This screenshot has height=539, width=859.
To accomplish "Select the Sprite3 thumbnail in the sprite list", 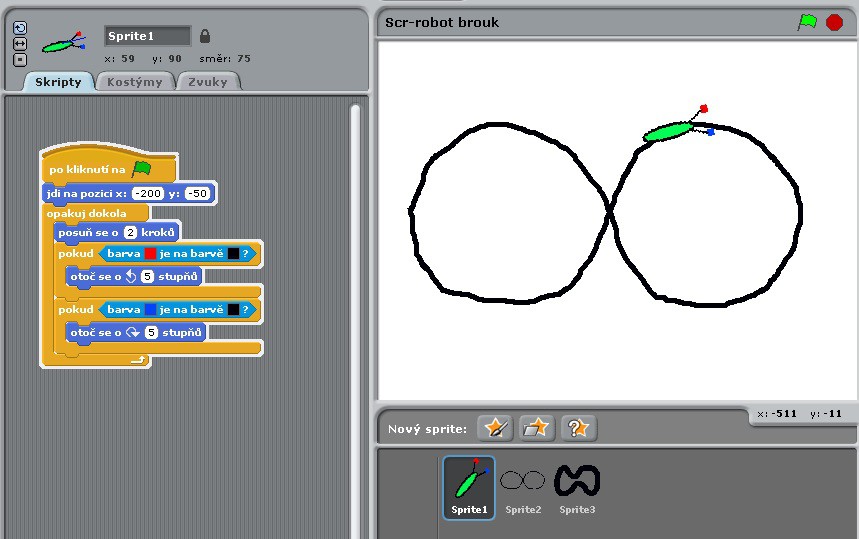I will [577, 487].
